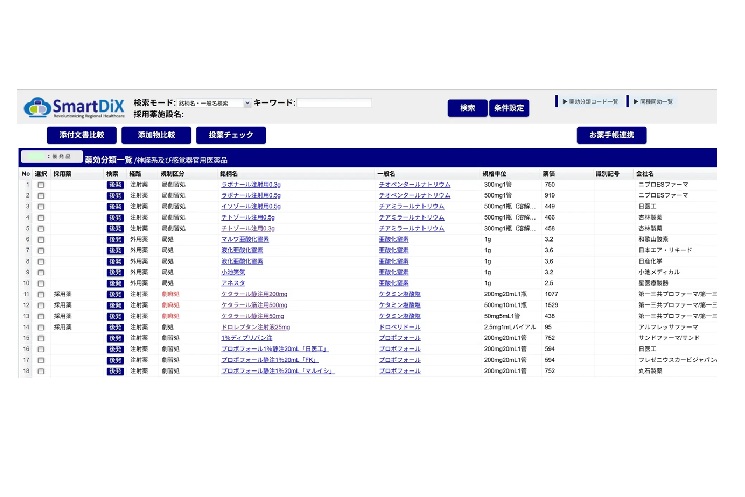This screenshot has height=497, width=745.
Task: Click the 条件設定 button
Action: 509,108
